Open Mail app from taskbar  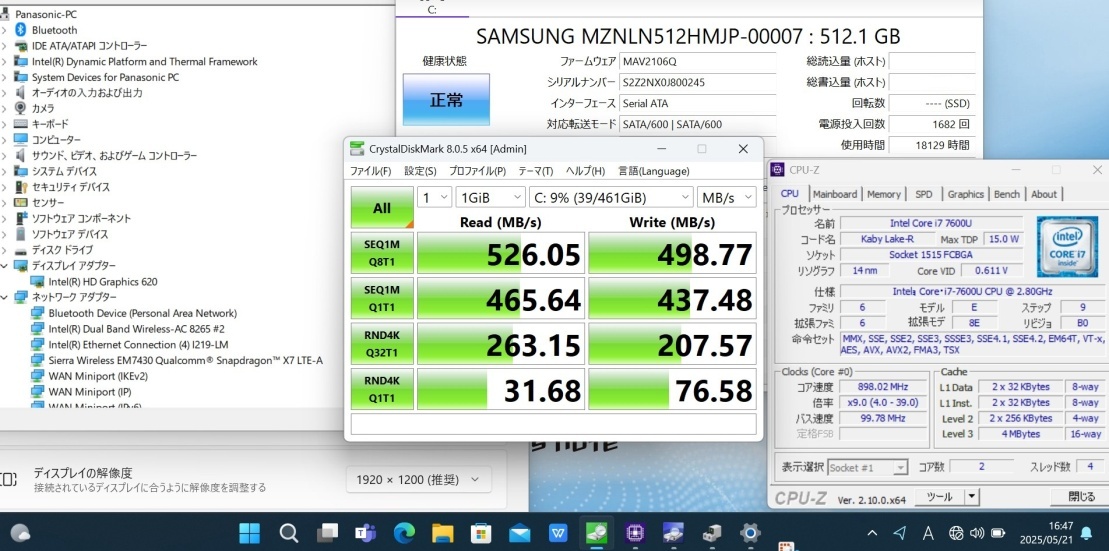coord(519,533)
